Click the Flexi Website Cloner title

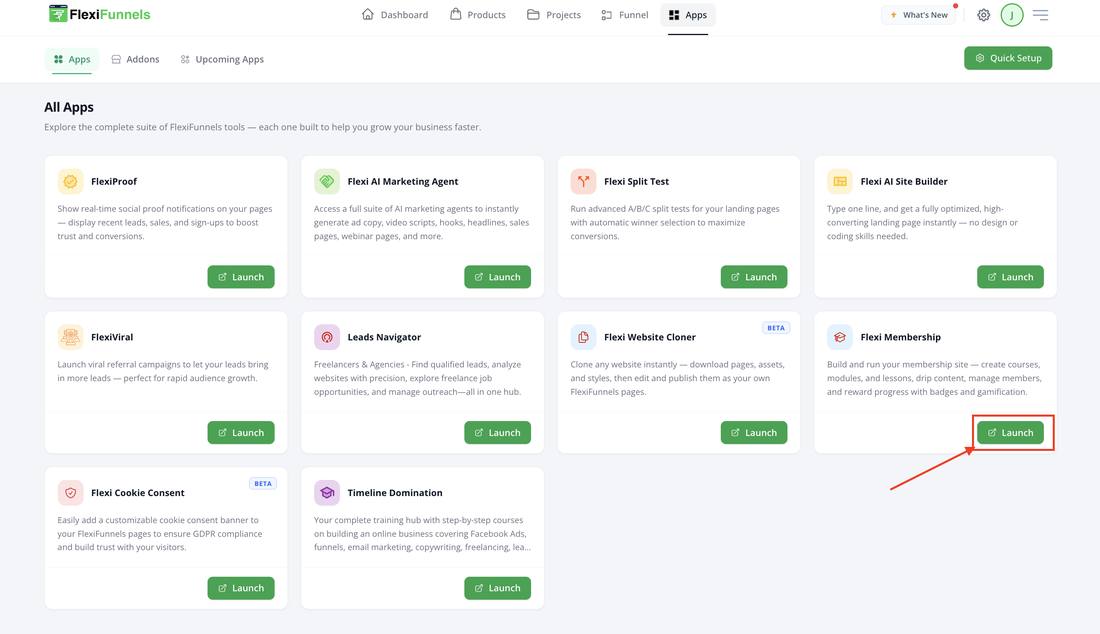pyautogui.click(x=650, y=337)
